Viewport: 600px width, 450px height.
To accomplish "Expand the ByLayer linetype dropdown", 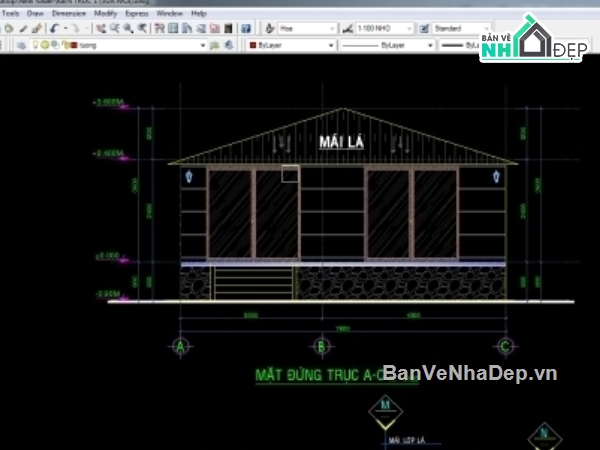I will [x=430, y=45].
